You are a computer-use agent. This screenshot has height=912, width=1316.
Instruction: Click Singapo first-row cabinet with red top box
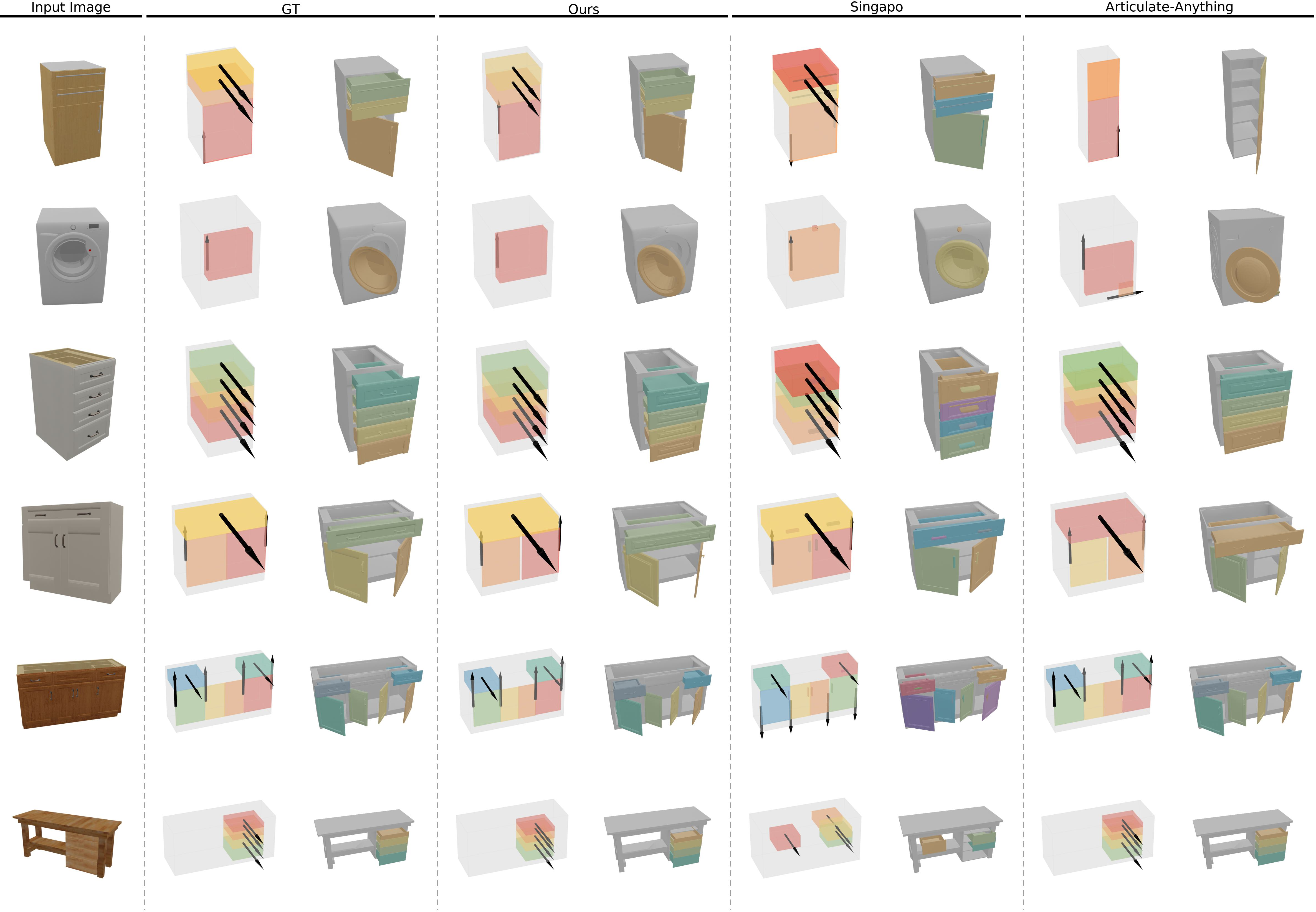point(806,107)
